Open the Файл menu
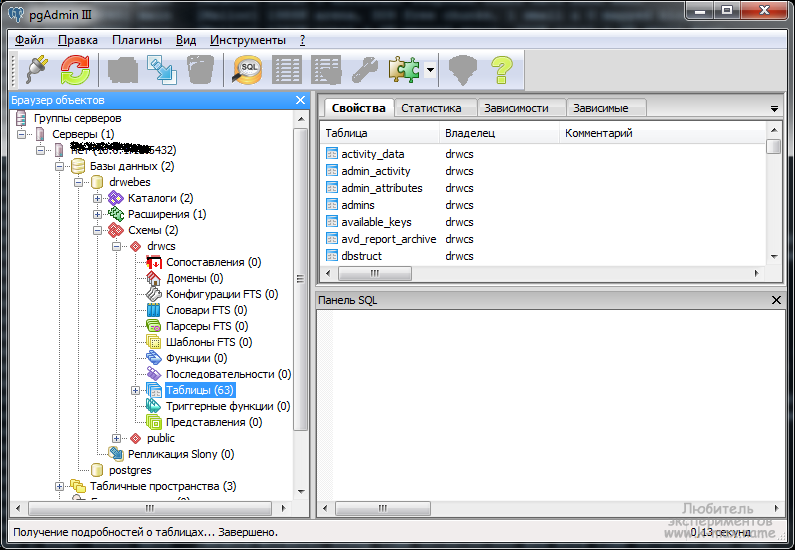The width and height of the screenshot is (795, 550). pyautogui.click(x=29, y=40)
